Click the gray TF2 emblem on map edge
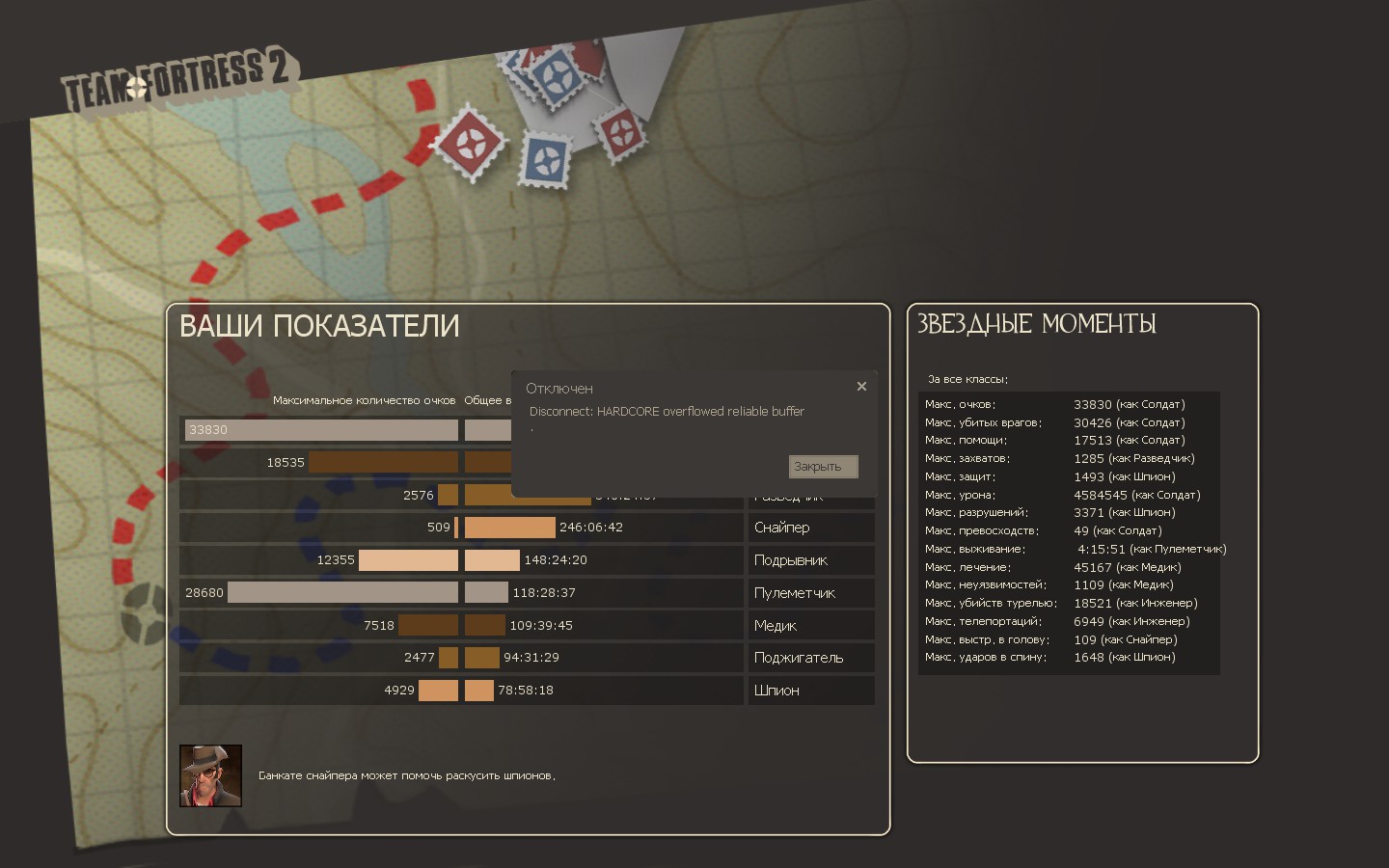The image size is (1389, 868). click(145, 614)
